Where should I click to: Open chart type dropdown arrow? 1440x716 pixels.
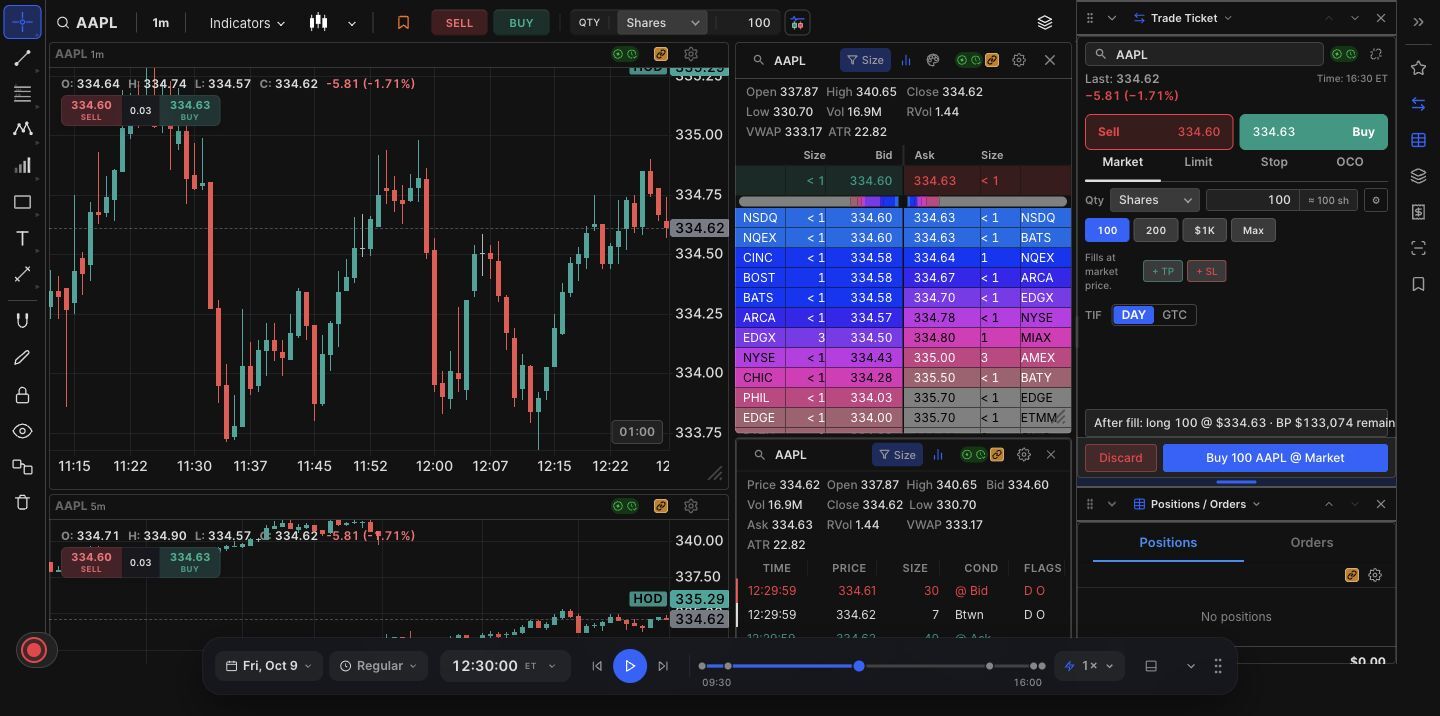[x=351, y=22]
